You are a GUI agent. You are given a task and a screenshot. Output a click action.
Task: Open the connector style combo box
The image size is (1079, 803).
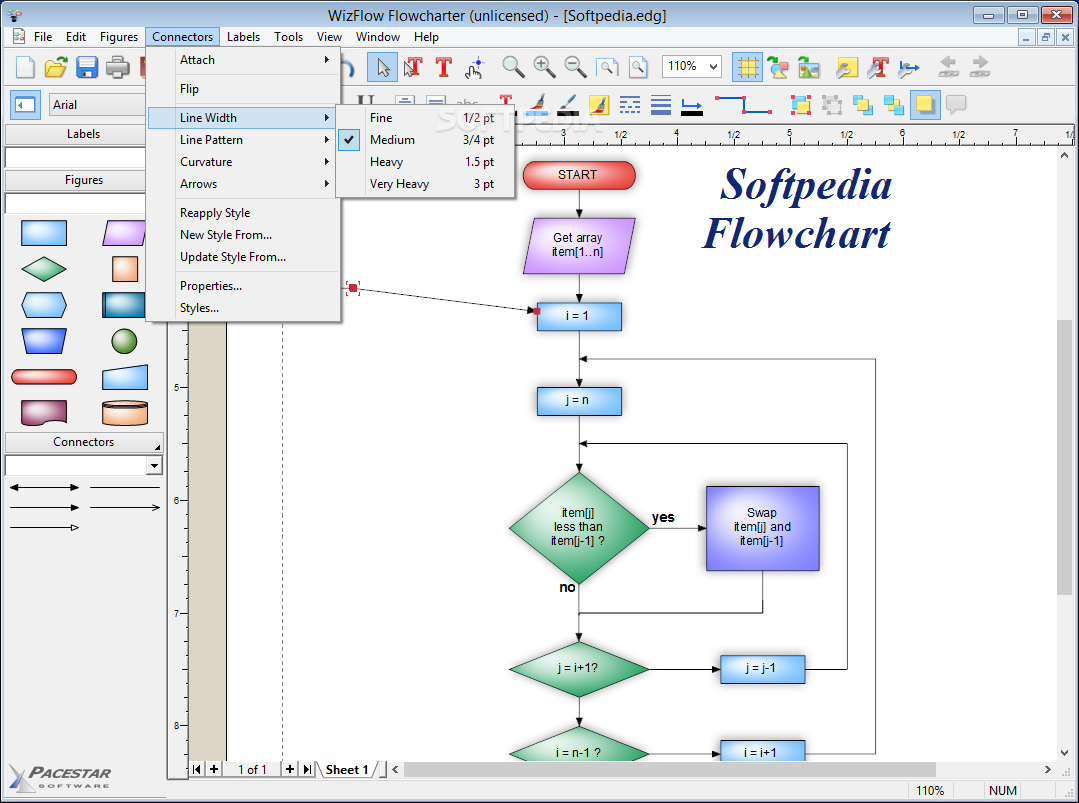pyautogui.click(x=84, y=466)
